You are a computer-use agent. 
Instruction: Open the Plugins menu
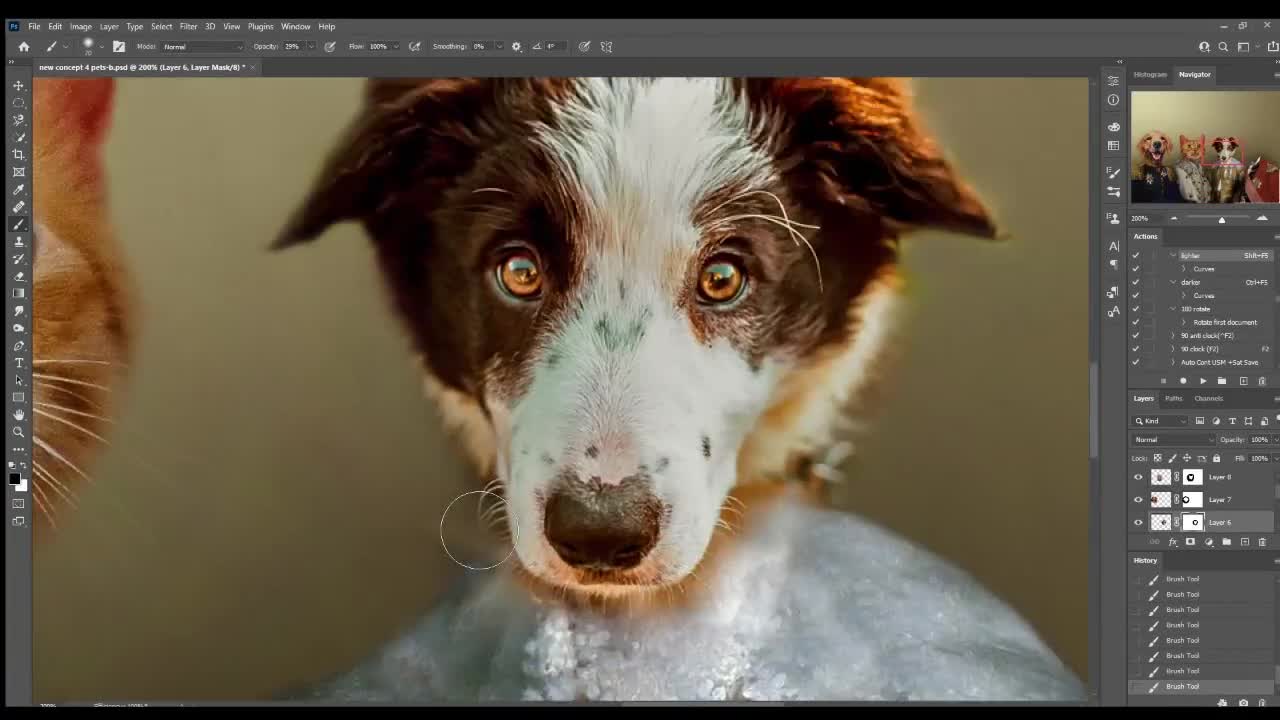(260, 26)
